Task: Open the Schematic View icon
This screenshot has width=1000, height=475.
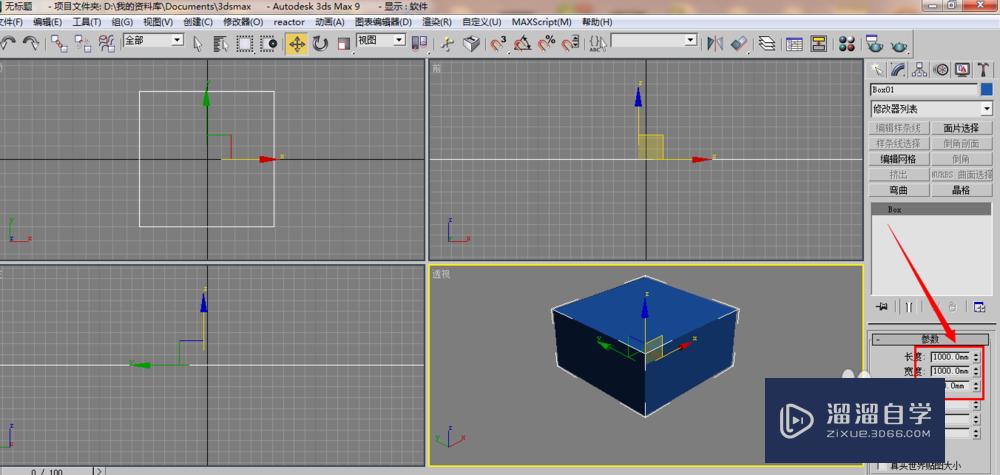Action: [x=818, y=43]
